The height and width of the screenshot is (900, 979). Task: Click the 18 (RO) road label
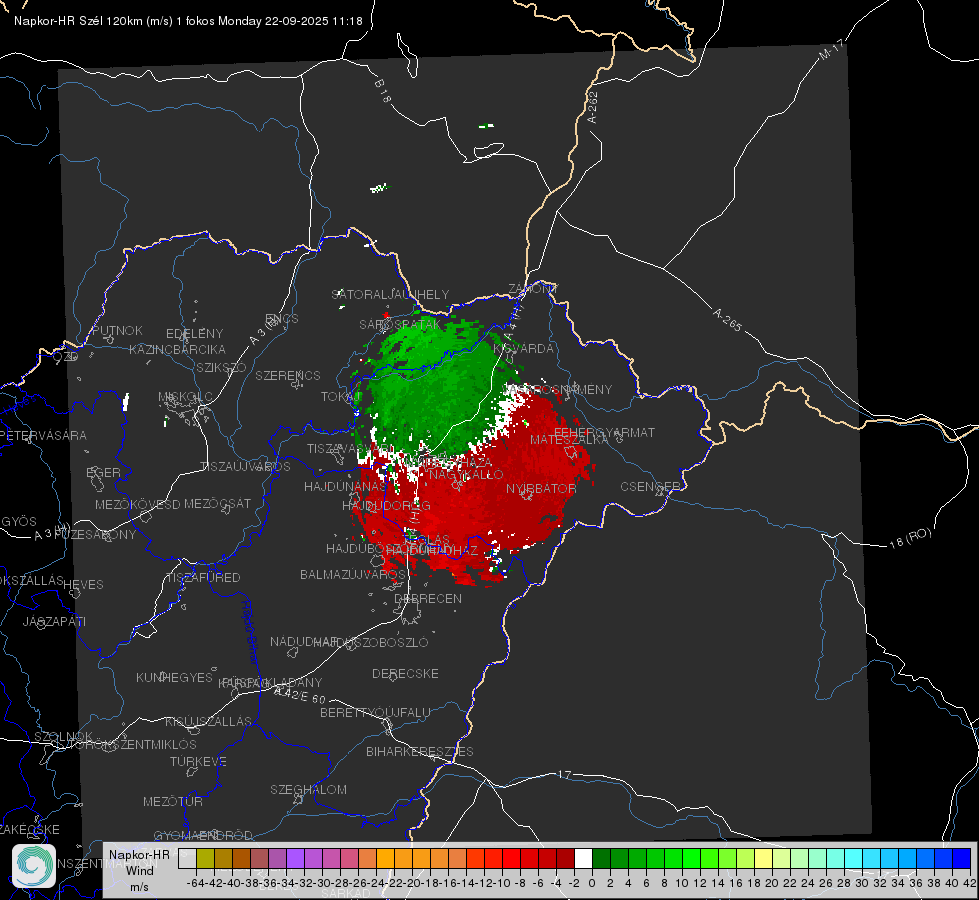pos(910,538)
